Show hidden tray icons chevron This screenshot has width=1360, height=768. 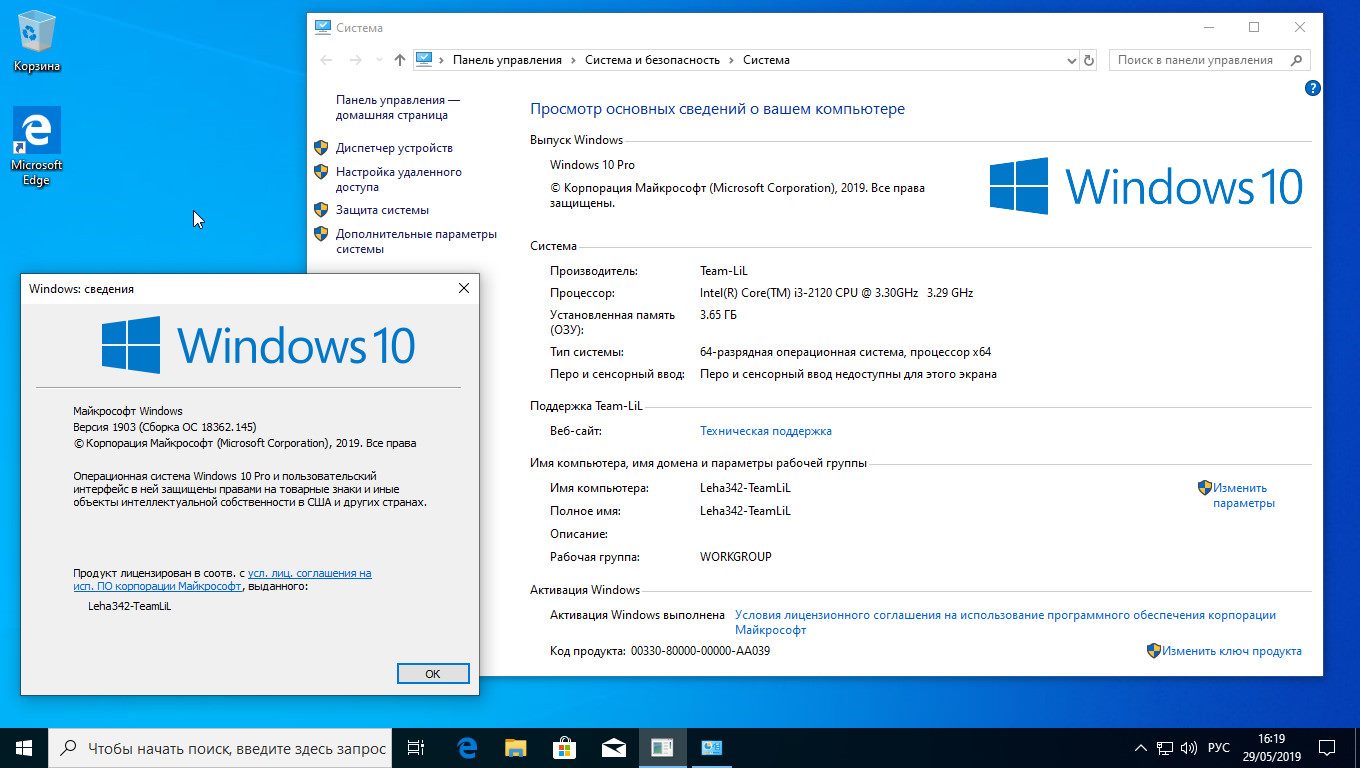coord(1141,748)
